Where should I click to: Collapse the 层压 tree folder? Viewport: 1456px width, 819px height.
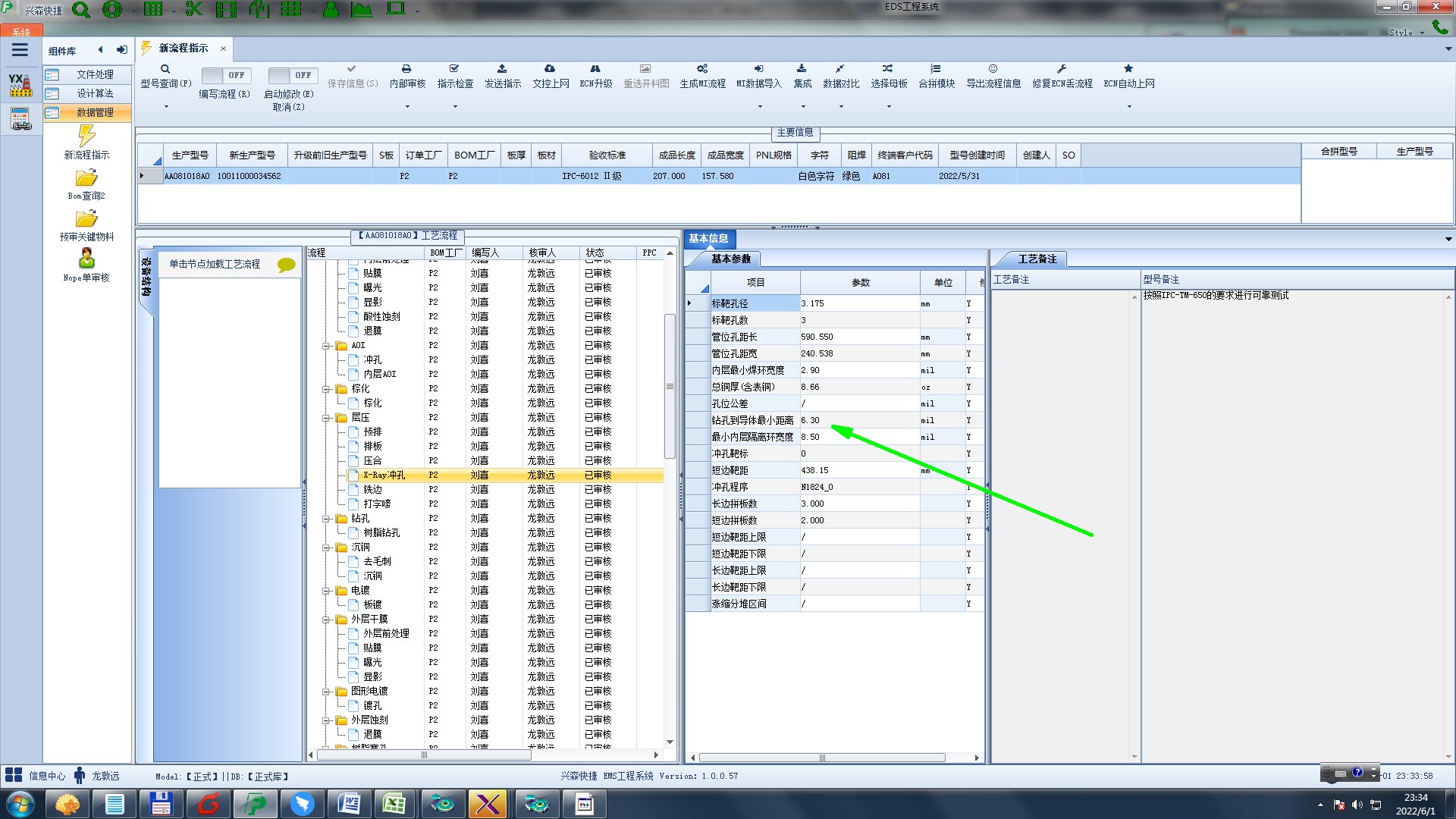[326, 418]
